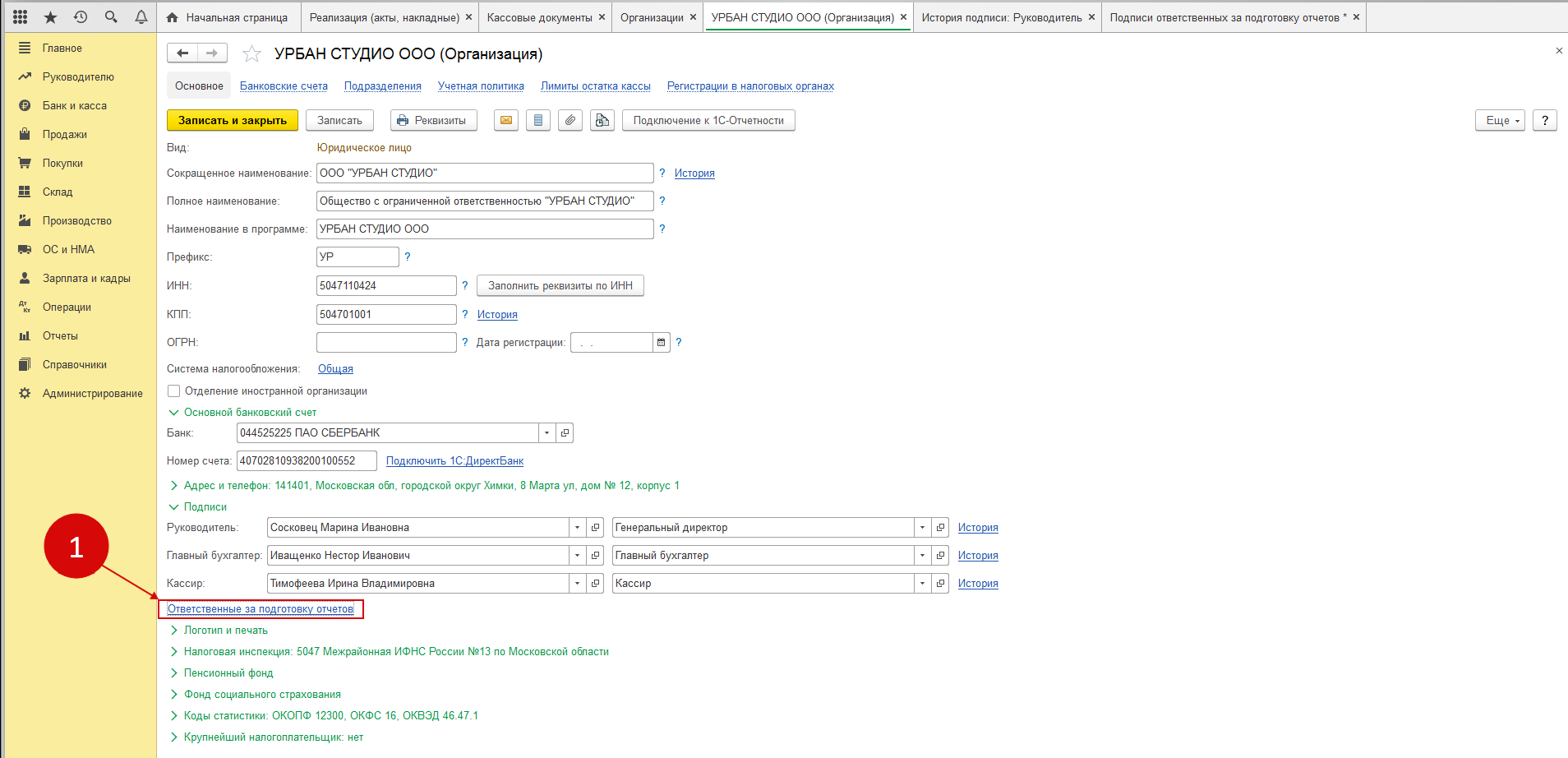Open Тимофеева Ирина Владимировна record icon
Image resolution: width=1568 pixels, height=758 pixels.
[x=596, y=584]
